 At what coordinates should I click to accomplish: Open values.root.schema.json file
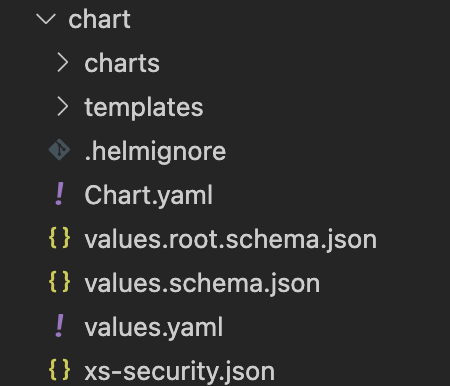tap(231, 240)
